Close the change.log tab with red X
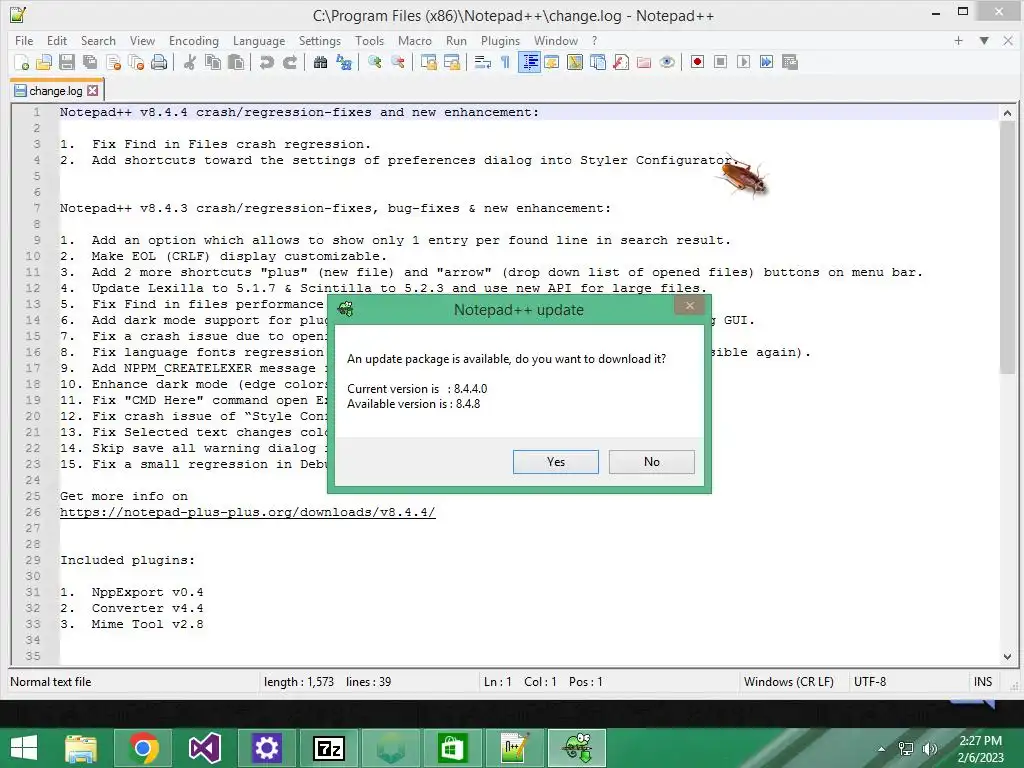 coord(93,91)
